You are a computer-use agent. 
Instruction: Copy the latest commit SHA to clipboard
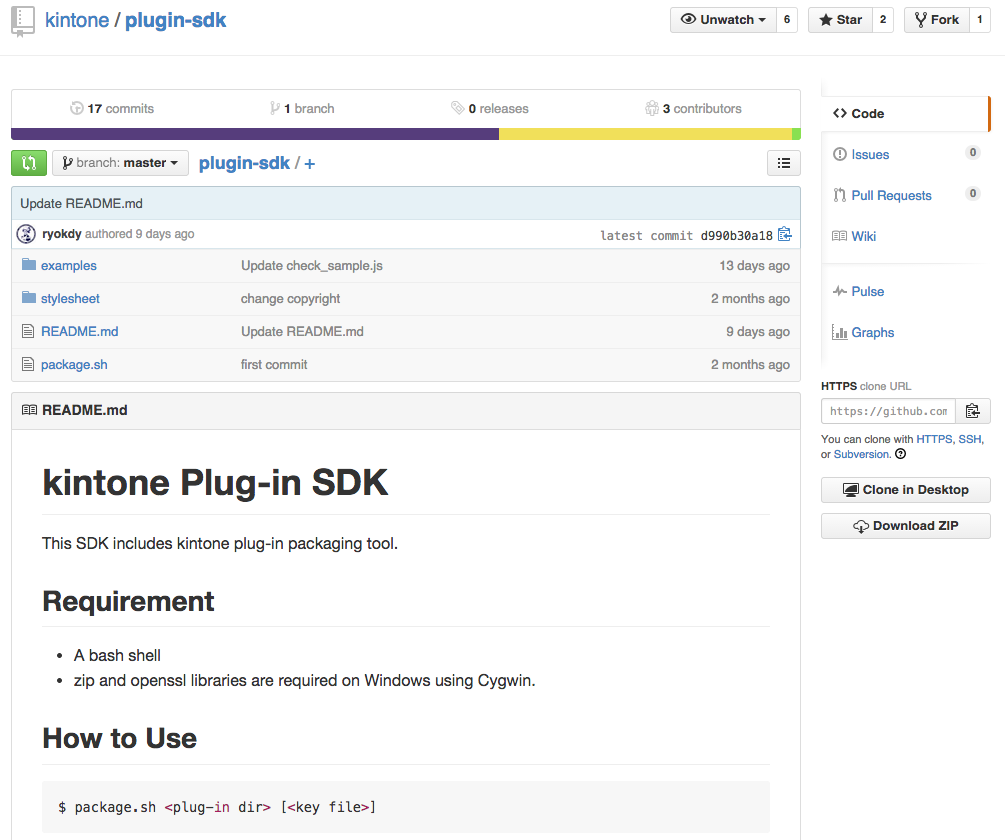coord(785,235)
